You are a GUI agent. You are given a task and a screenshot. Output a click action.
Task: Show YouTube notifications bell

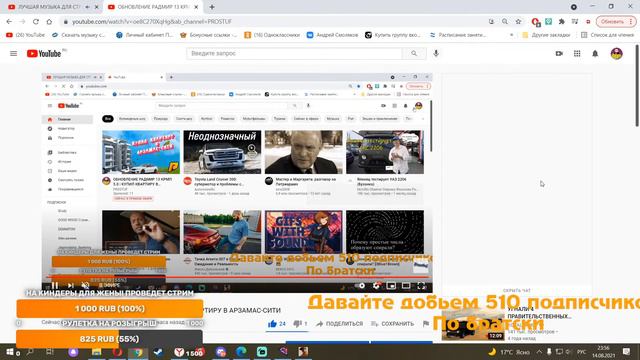coord(595,53)
